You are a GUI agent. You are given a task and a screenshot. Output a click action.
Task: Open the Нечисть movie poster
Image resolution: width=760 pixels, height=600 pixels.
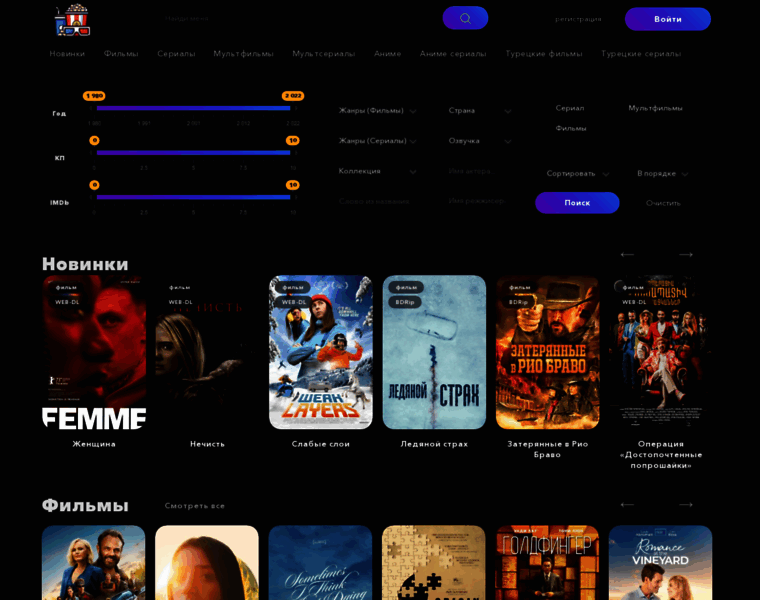[x=207, y=352]
